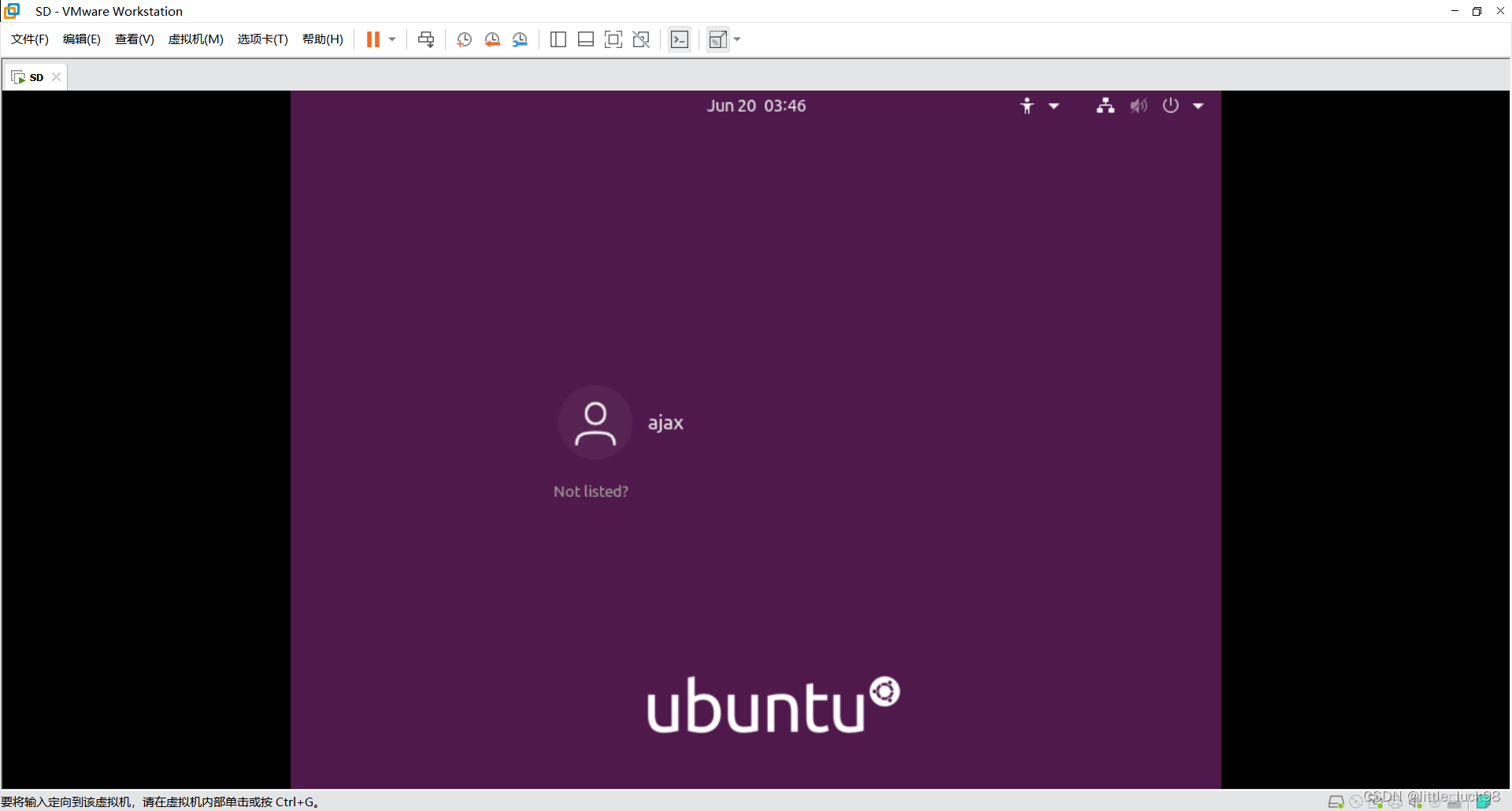
Task: Open the 虚拟机(M) menu
Action: [196, 39]
